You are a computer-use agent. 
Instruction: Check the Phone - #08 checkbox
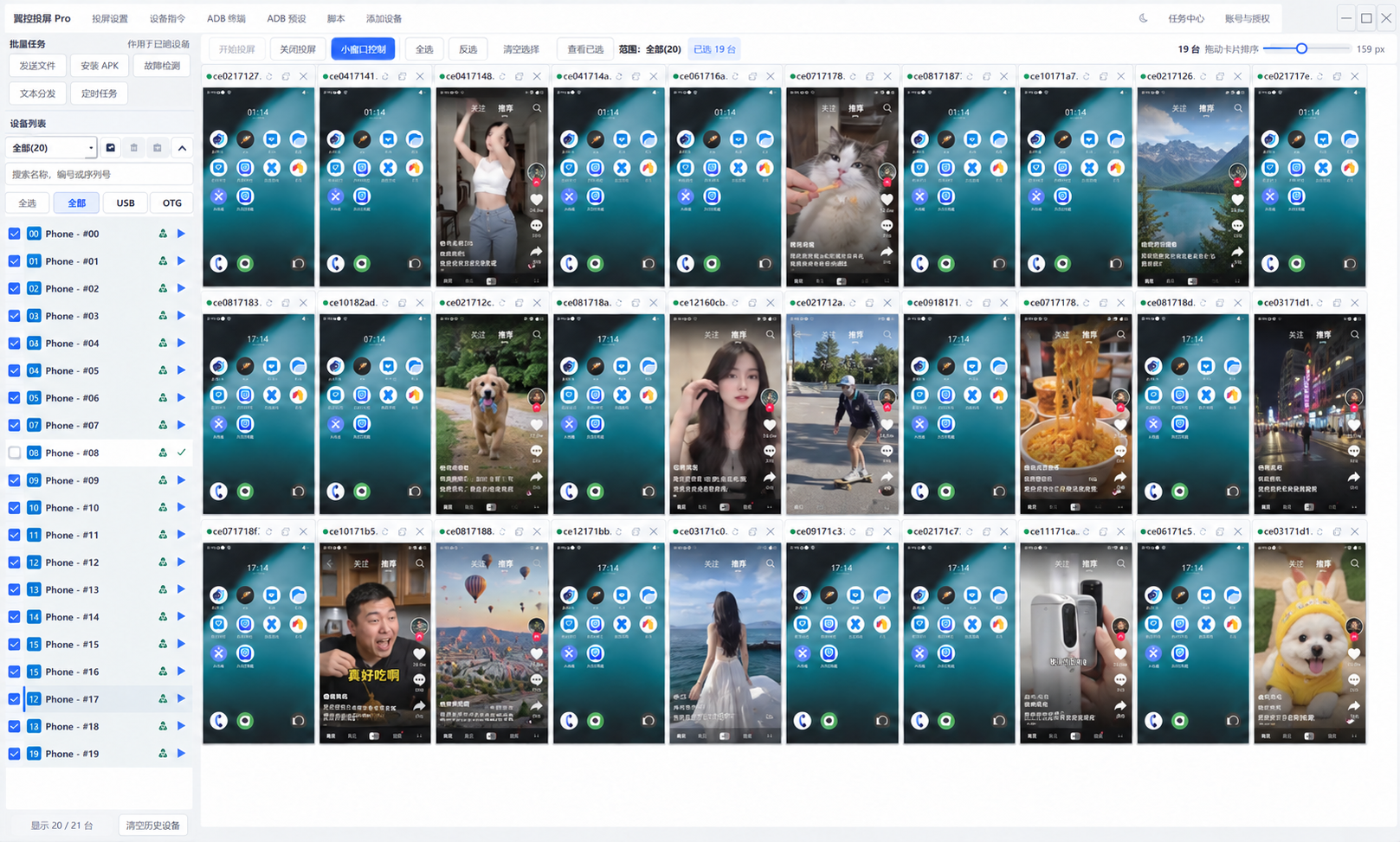(x=15, y=453)
